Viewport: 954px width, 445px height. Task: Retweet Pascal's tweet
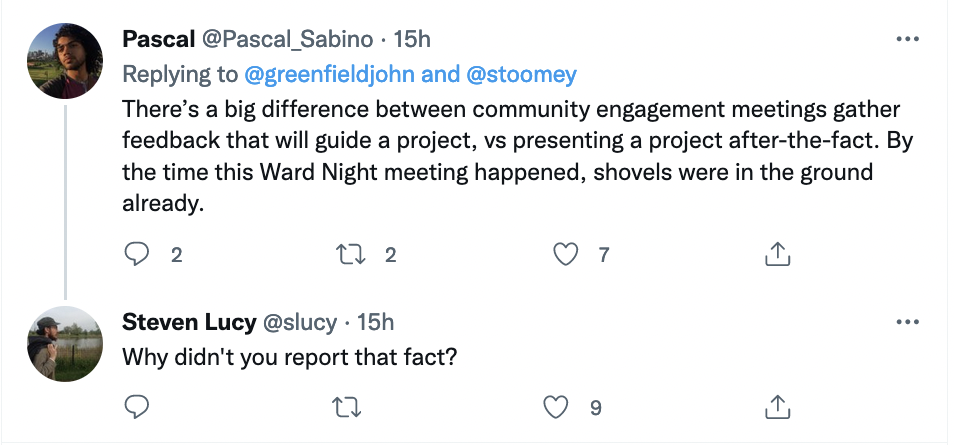click(351, 255)
